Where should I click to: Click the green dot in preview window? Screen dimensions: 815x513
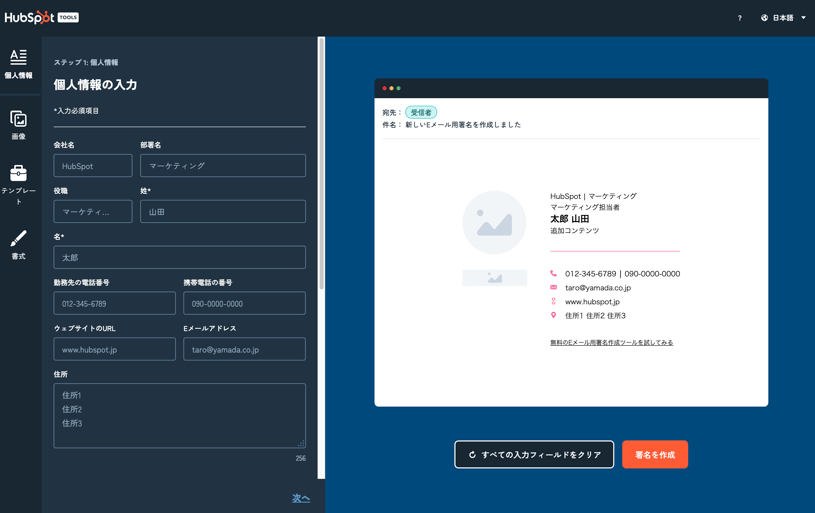pos(399,88)
